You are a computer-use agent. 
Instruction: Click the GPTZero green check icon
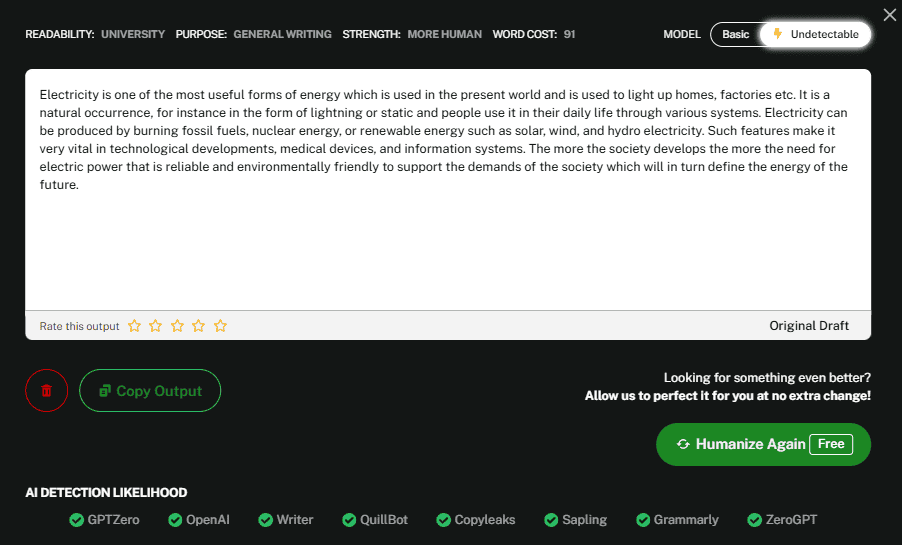77,520
